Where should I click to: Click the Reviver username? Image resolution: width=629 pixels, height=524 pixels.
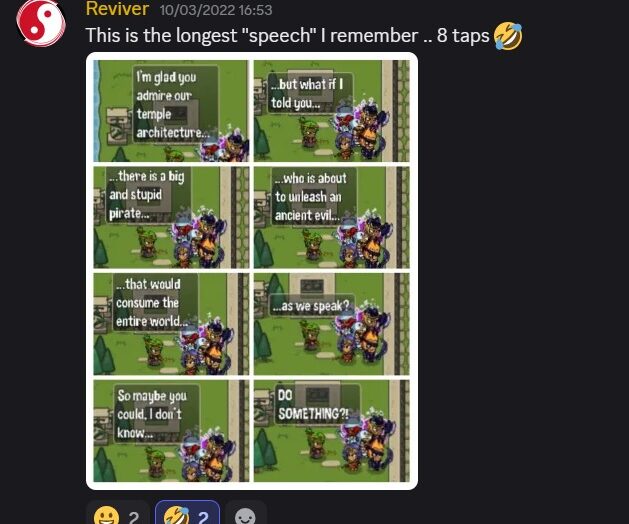pyautogui.click(x=117, y=9)
